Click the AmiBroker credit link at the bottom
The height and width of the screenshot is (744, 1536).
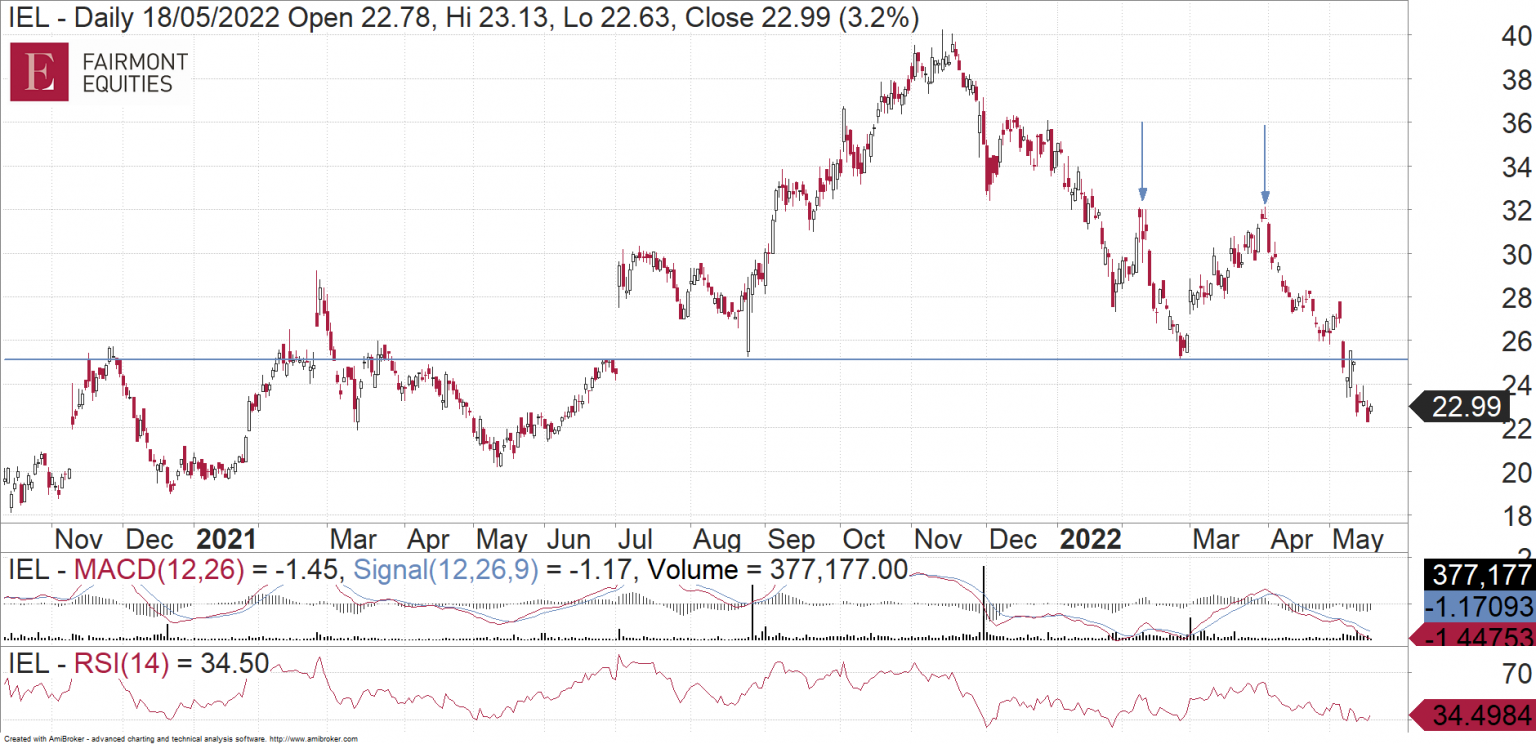click(180, 739)
